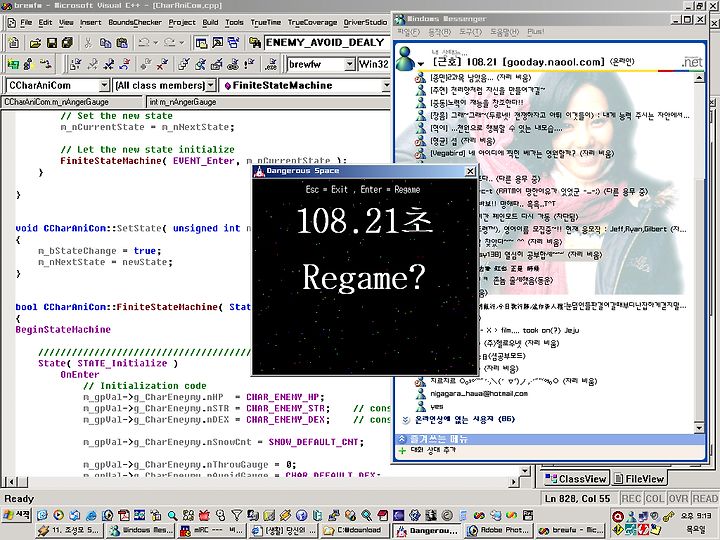Collapse the favorite menu section in Messenger

[402, 439]
